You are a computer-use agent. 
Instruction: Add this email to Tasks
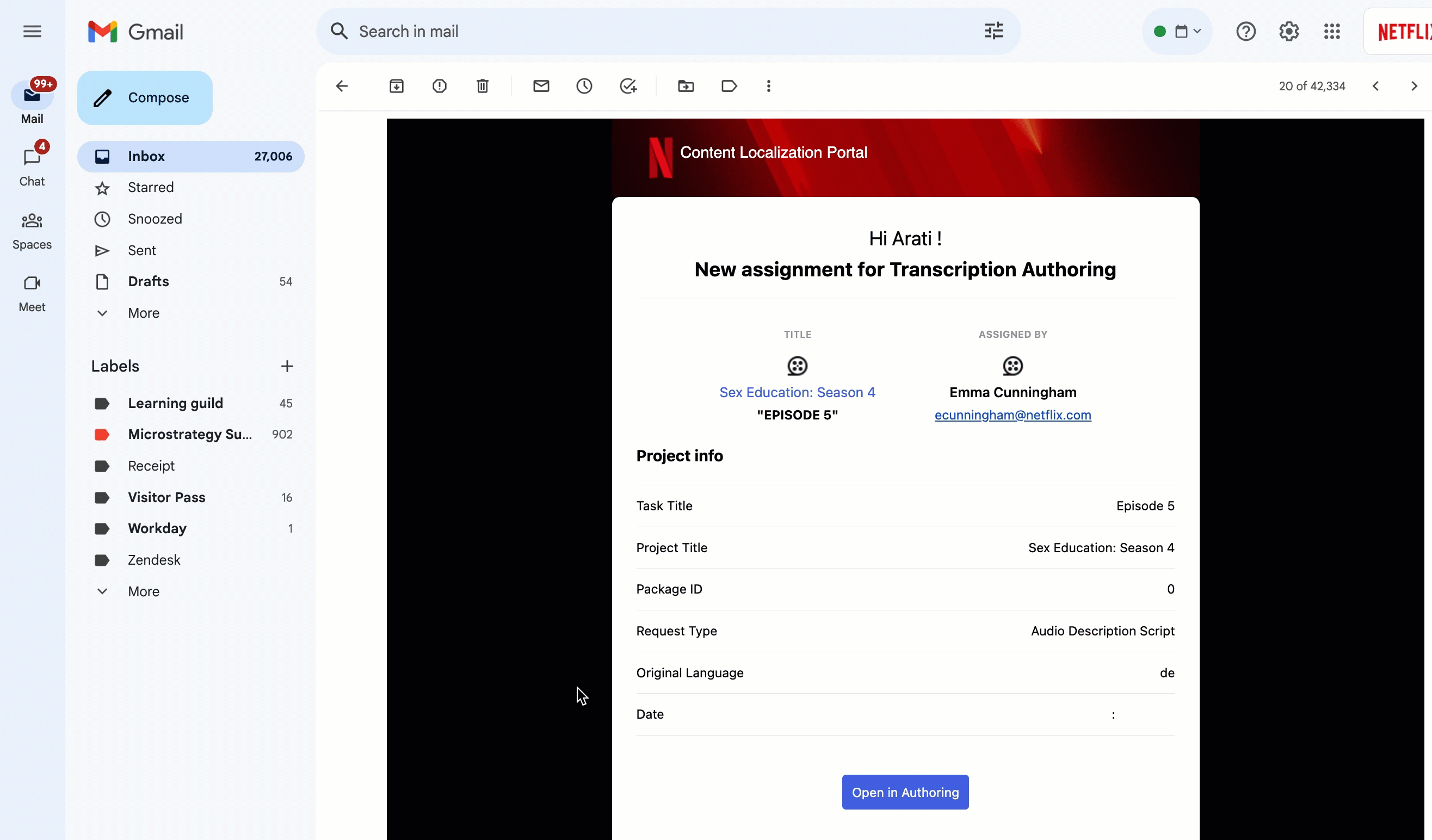click(628, 87)
